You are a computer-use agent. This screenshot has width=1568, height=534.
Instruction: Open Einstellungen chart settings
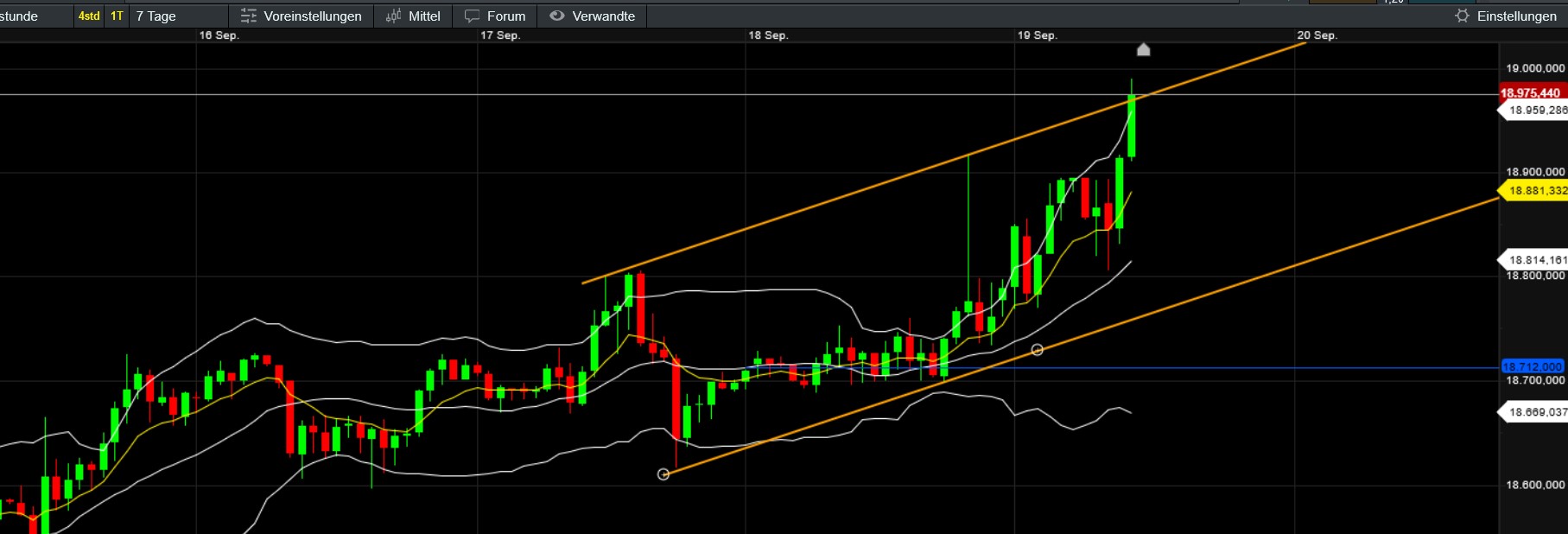[1506, 16]
